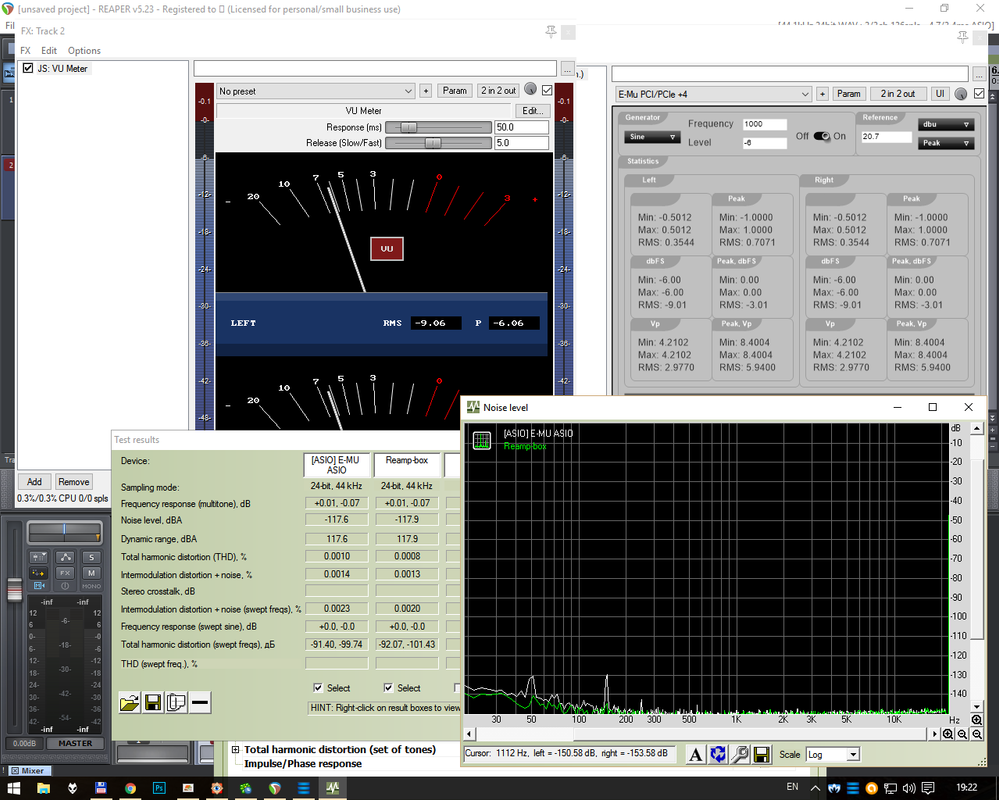This screenshot has width=999, height=800.
Task: Open the Scale Log dropdown
Action: coord(833,755)
